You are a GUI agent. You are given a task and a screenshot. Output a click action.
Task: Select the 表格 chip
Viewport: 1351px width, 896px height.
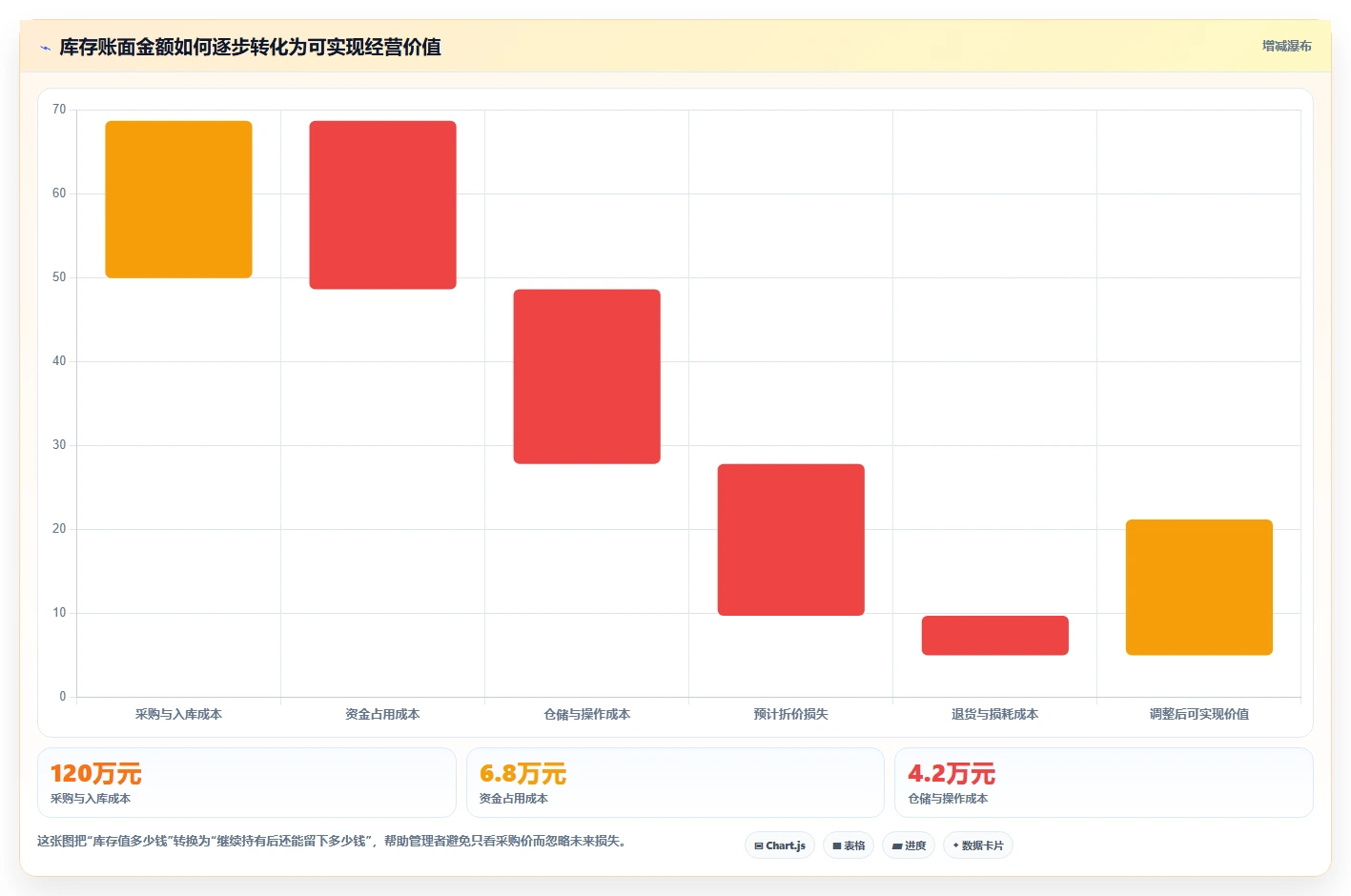849,845
